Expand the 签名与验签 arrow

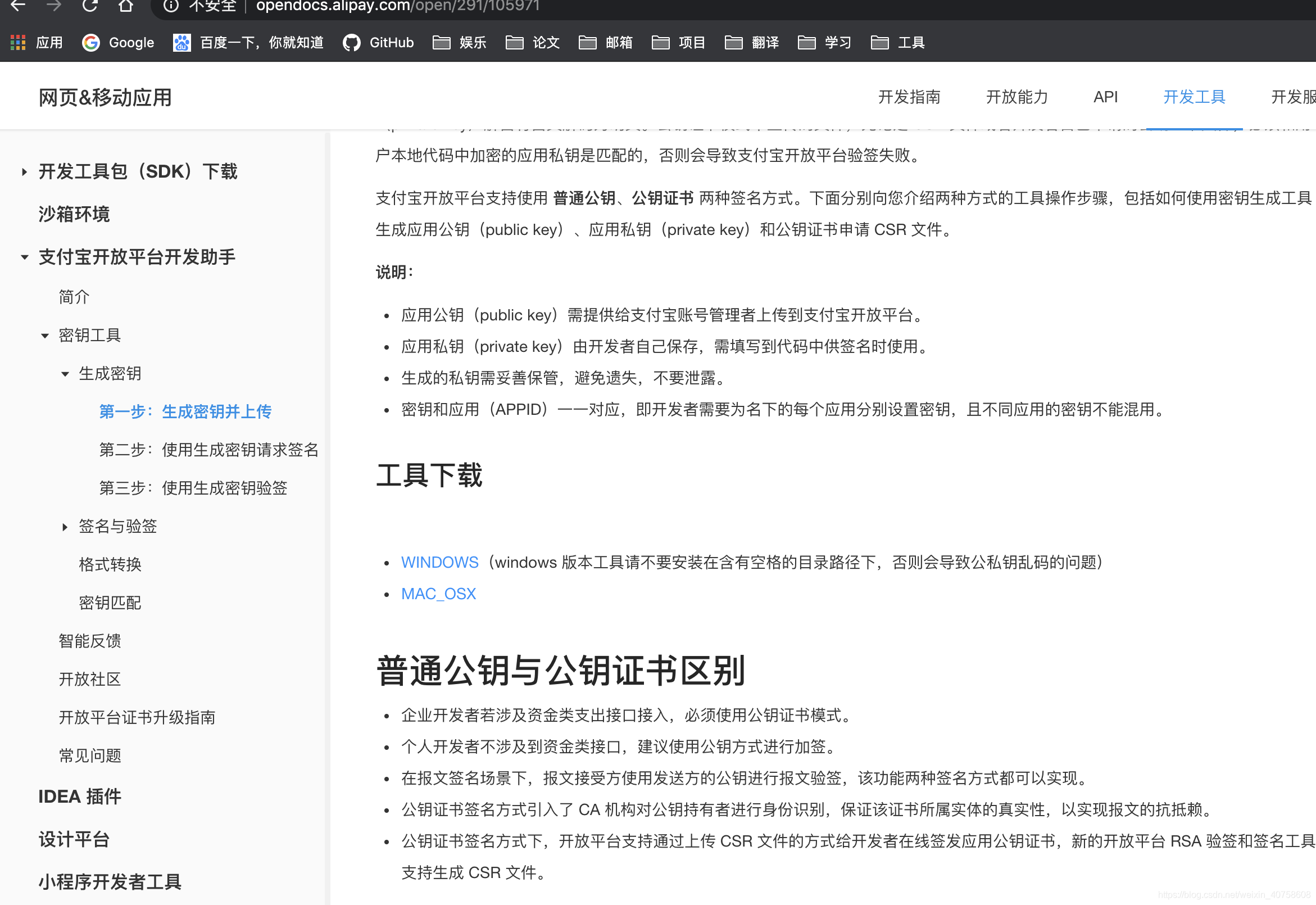pos(65,527)
